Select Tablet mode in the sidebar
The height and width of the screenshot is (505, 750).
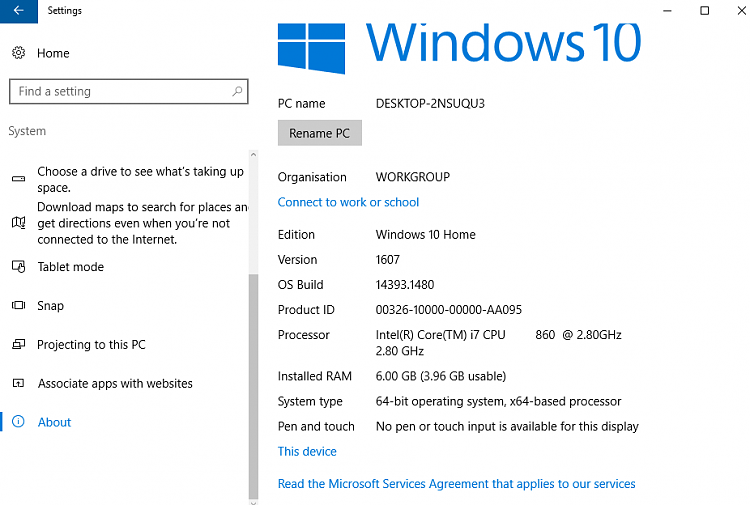70,267
